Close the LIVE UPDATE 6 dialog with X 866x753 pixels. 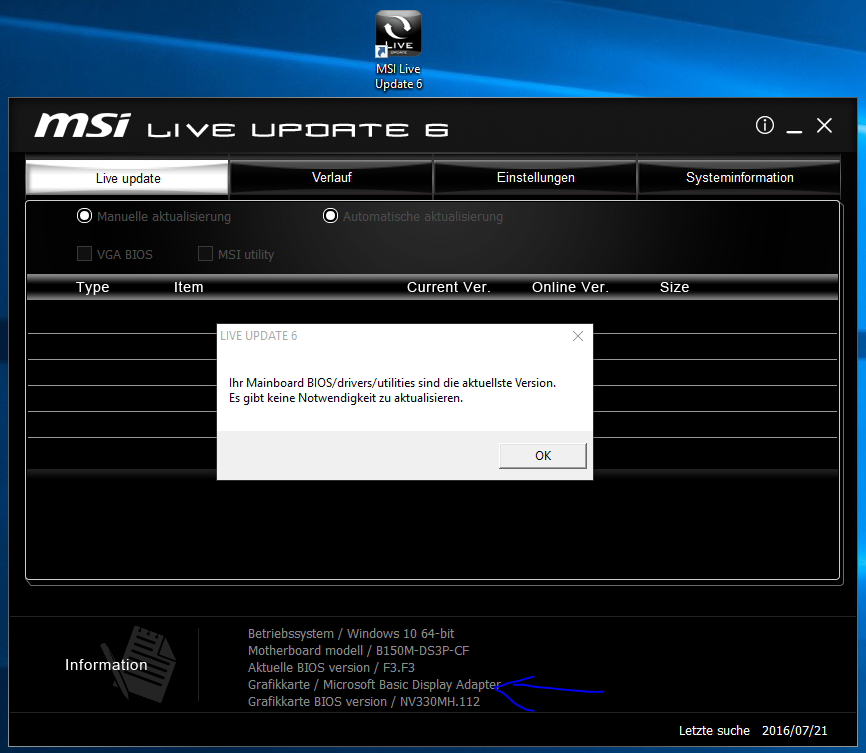pyautogui.click(x=578, y=336)
